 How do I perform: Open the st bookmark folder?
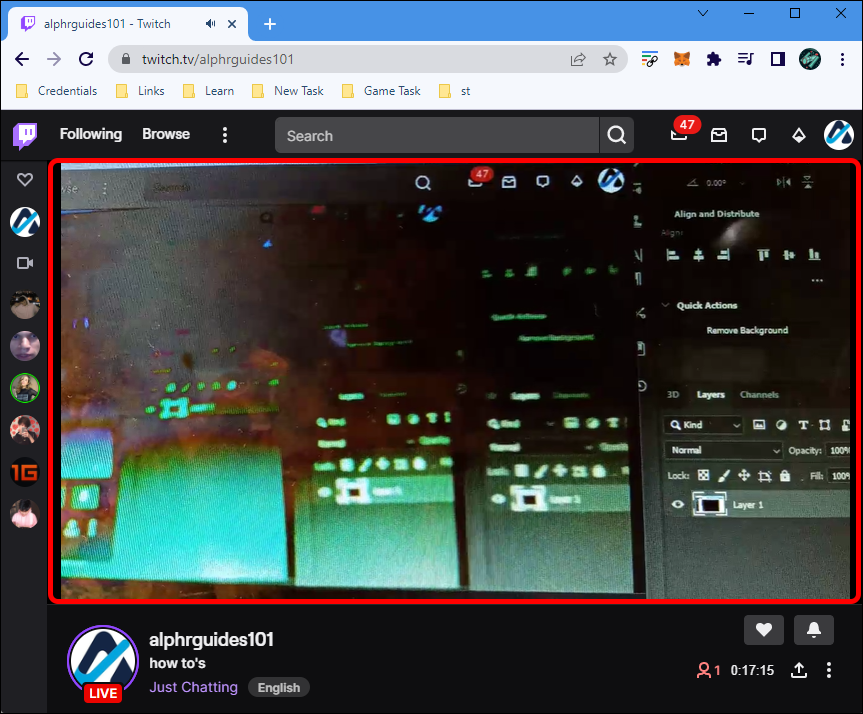(455, 91)
